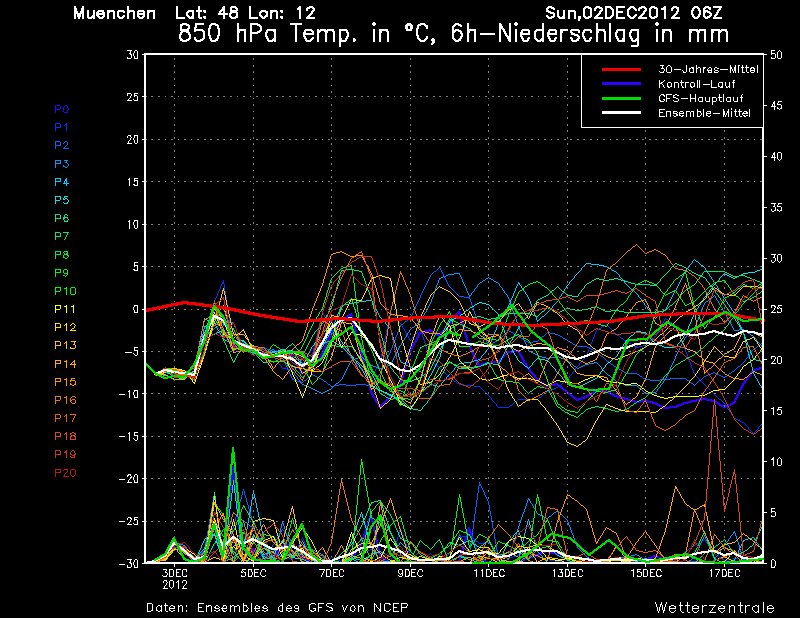Click the P17 ensemble member label

65,418
